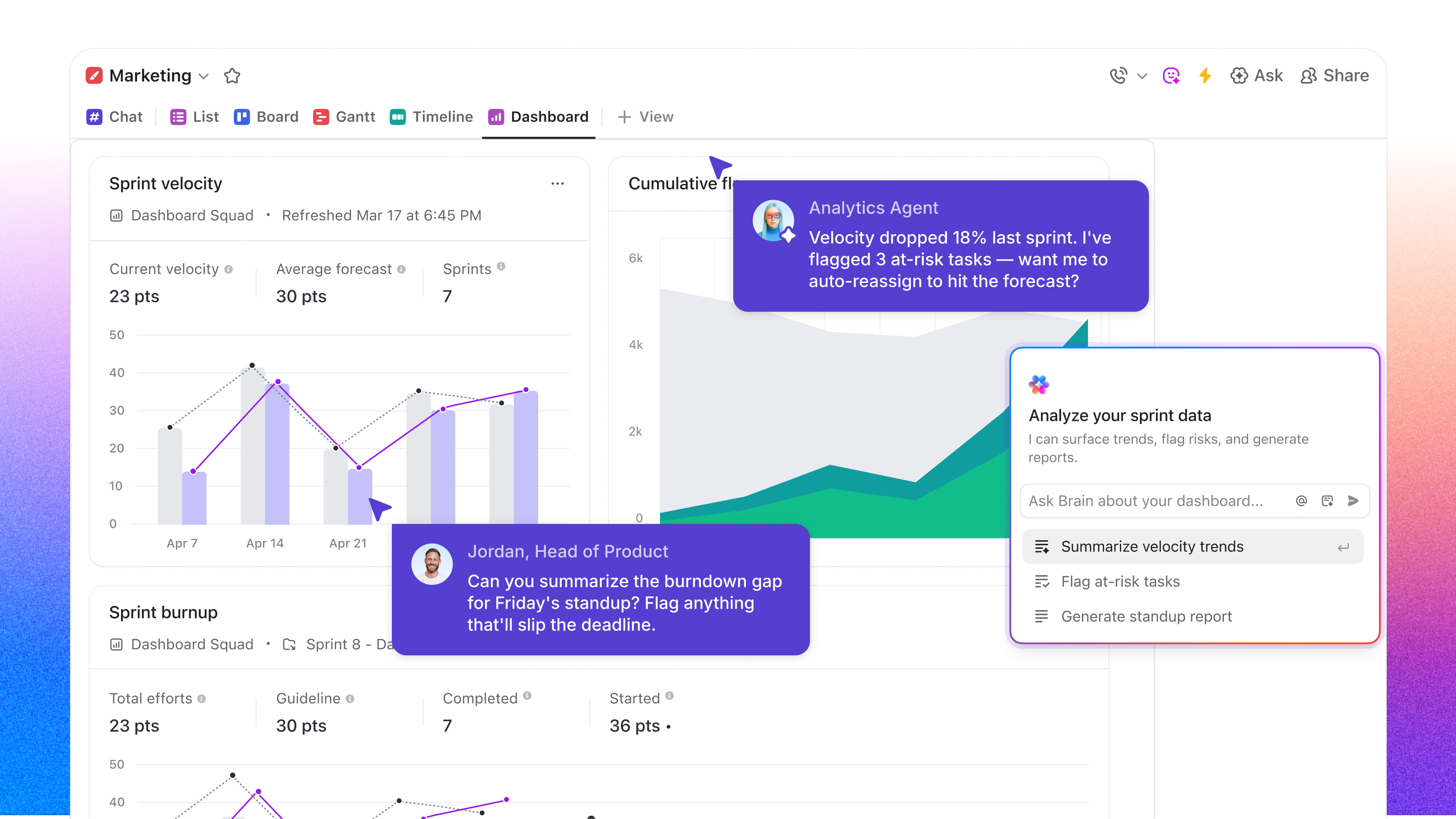Viewport: 1456px width, 819px height.
Task: Click the Dashboard Squad icon under Sprint burnup
Action: [x=116, y=644]
